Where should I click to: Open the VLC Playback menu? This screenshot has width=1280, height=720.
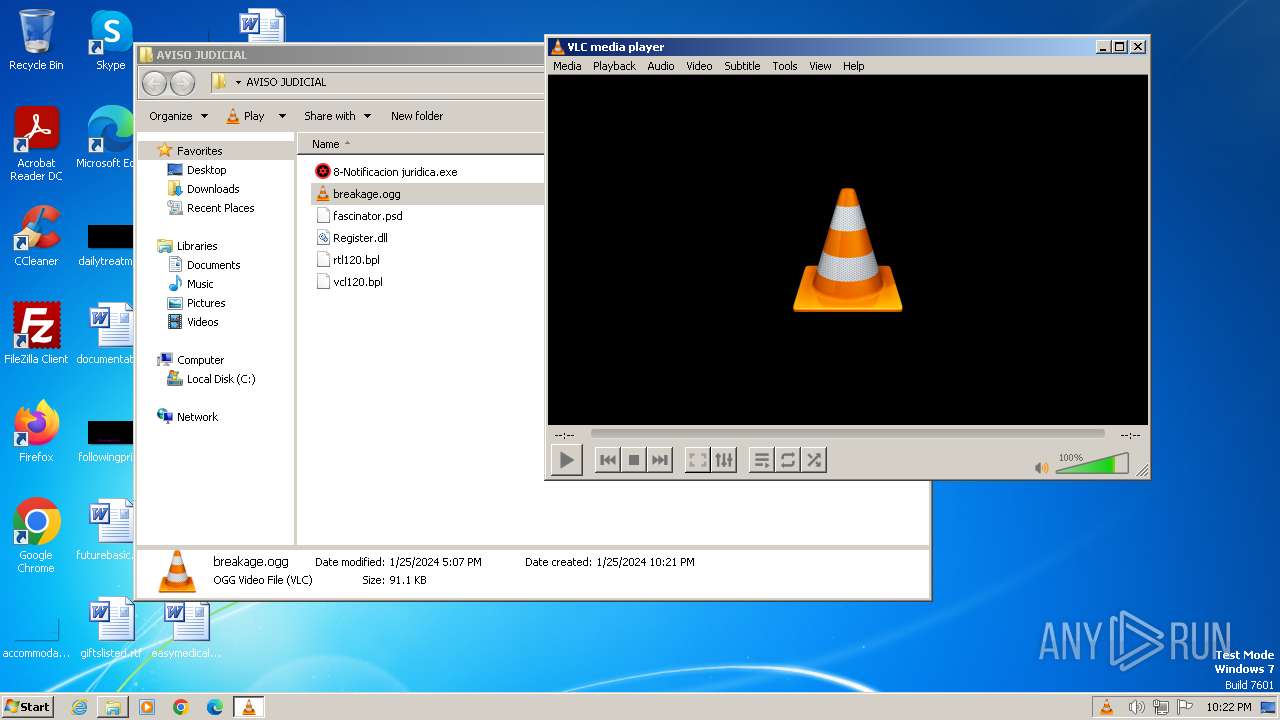[614, 66]
